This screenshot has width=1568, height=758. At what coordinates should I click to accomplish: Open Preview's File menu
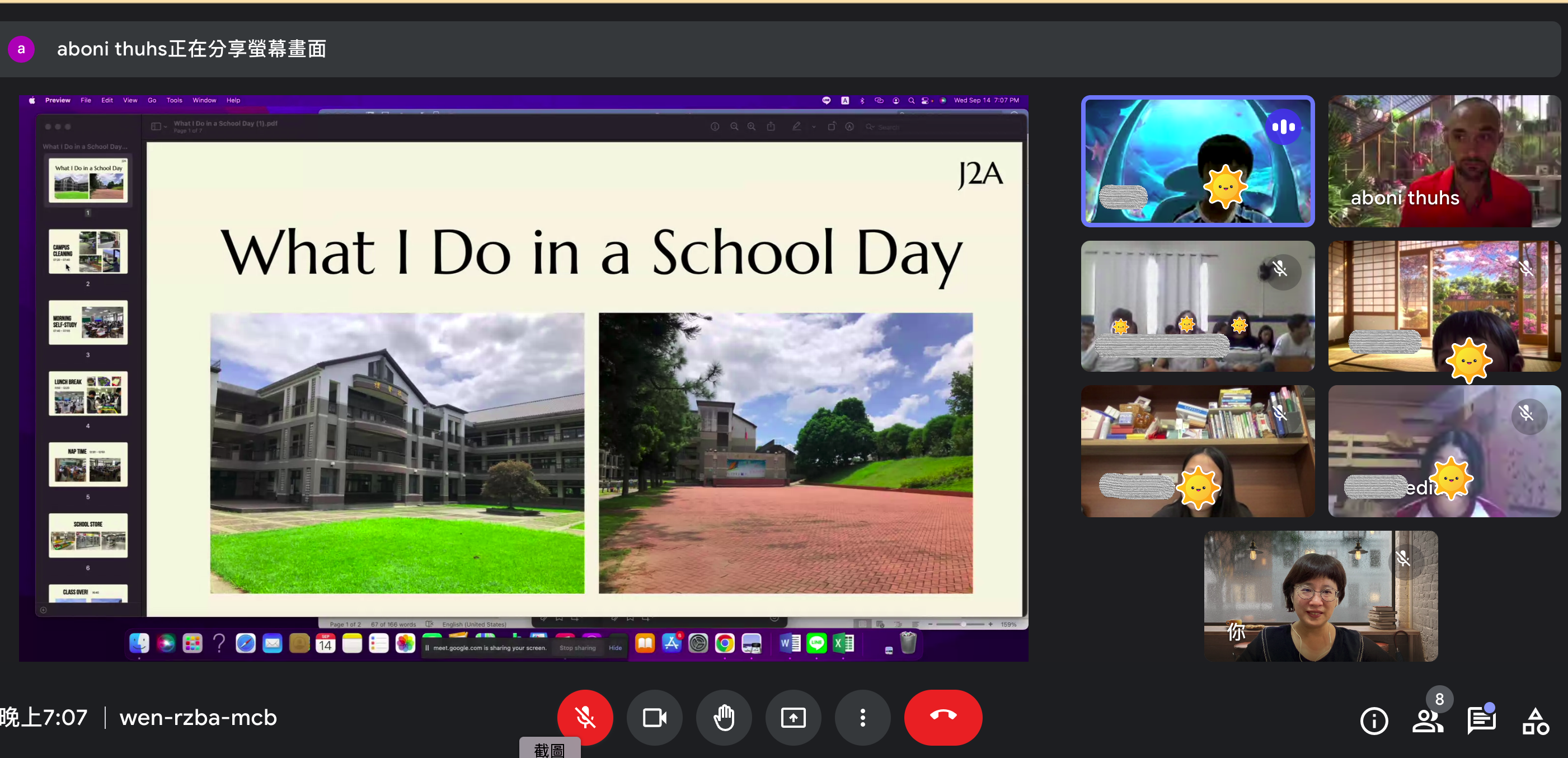click(85, 100)
